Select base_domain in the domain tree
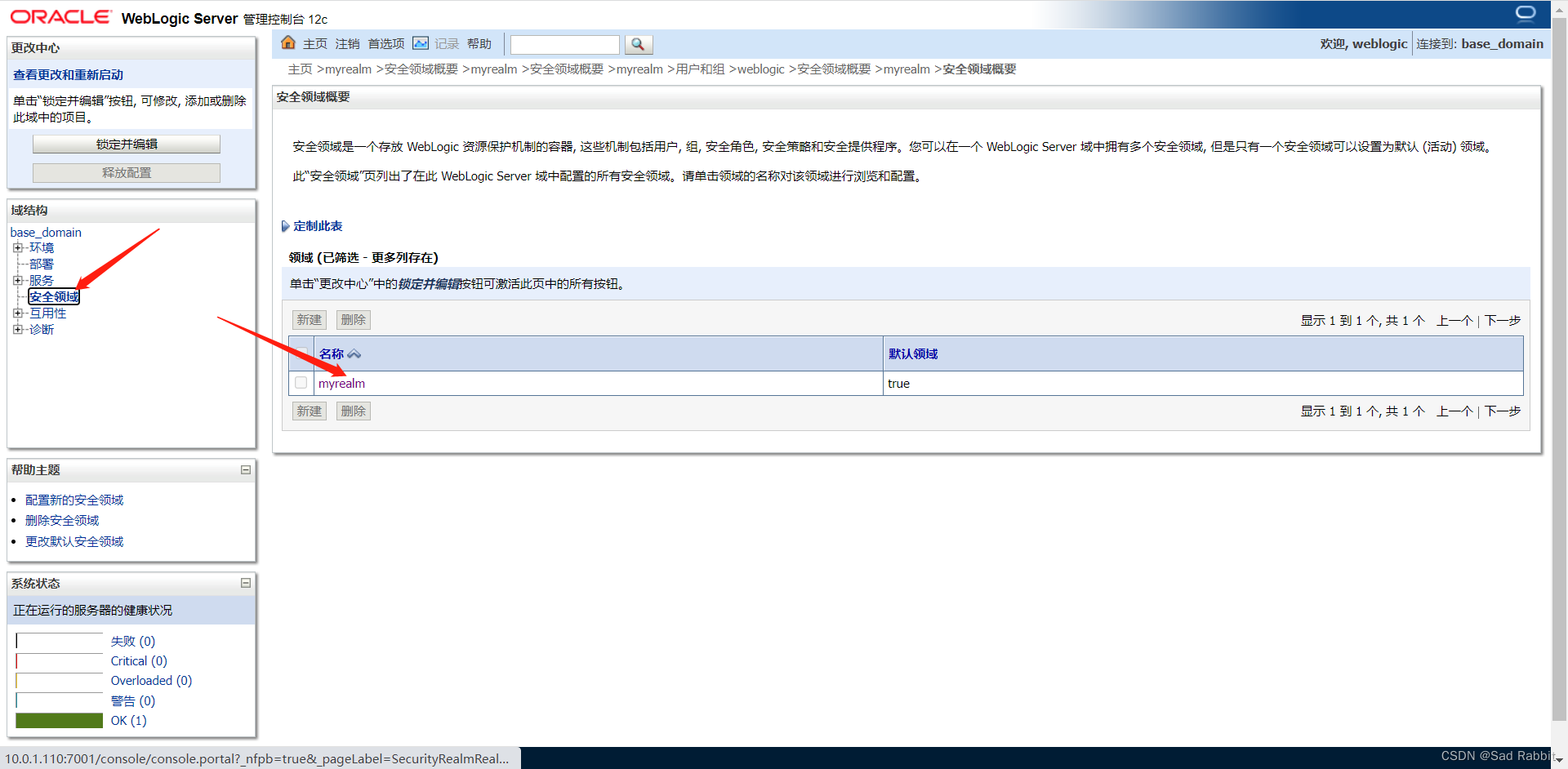1568x769 pixels. tap(46, 233)
